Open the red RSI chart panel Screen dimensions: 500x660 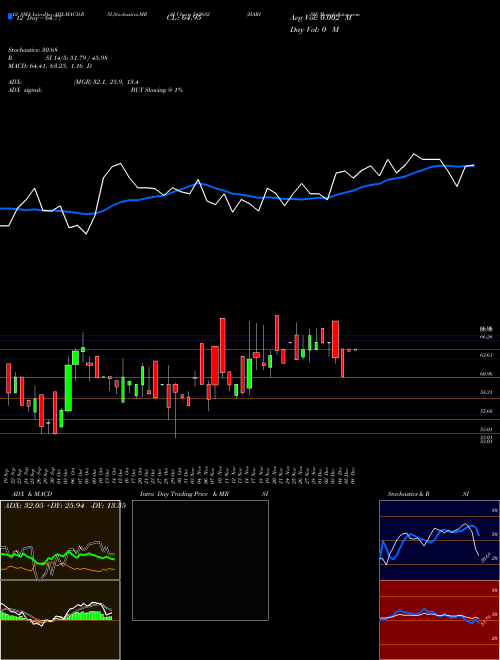click(x=439, y=620)
